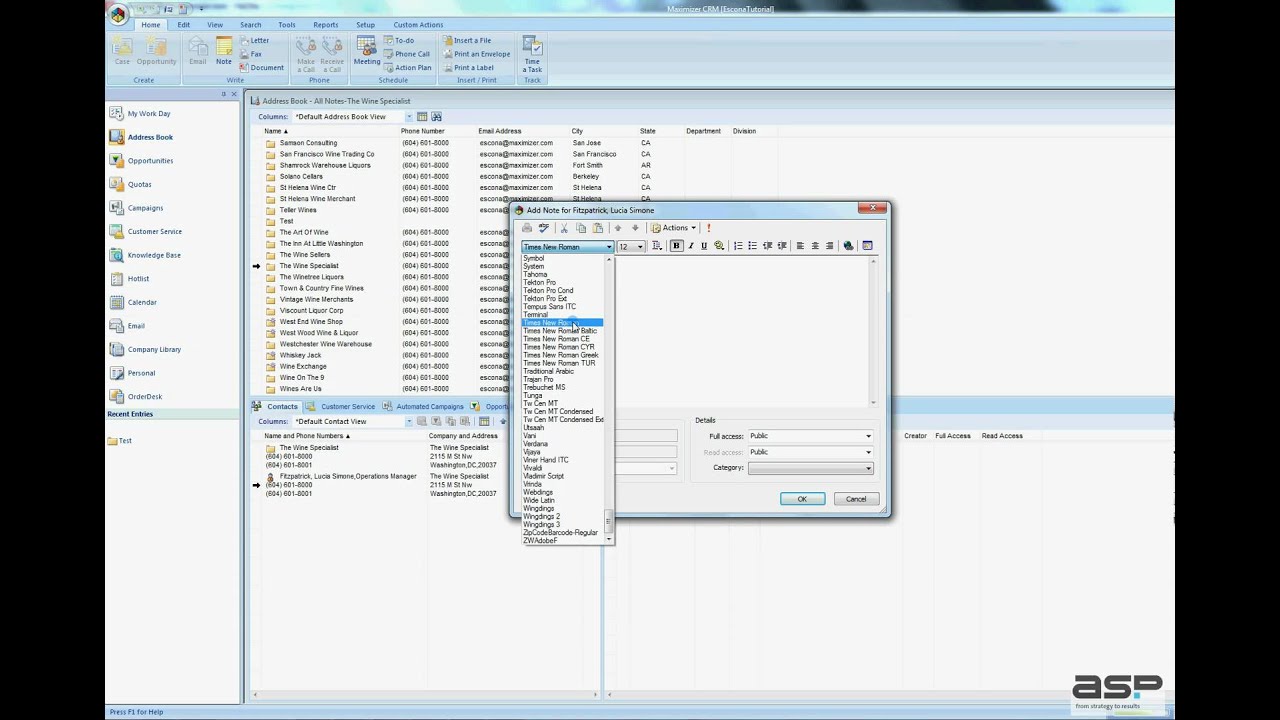
Task: Open the Meeting scheduler icon
Action: (x=366, y=52)
